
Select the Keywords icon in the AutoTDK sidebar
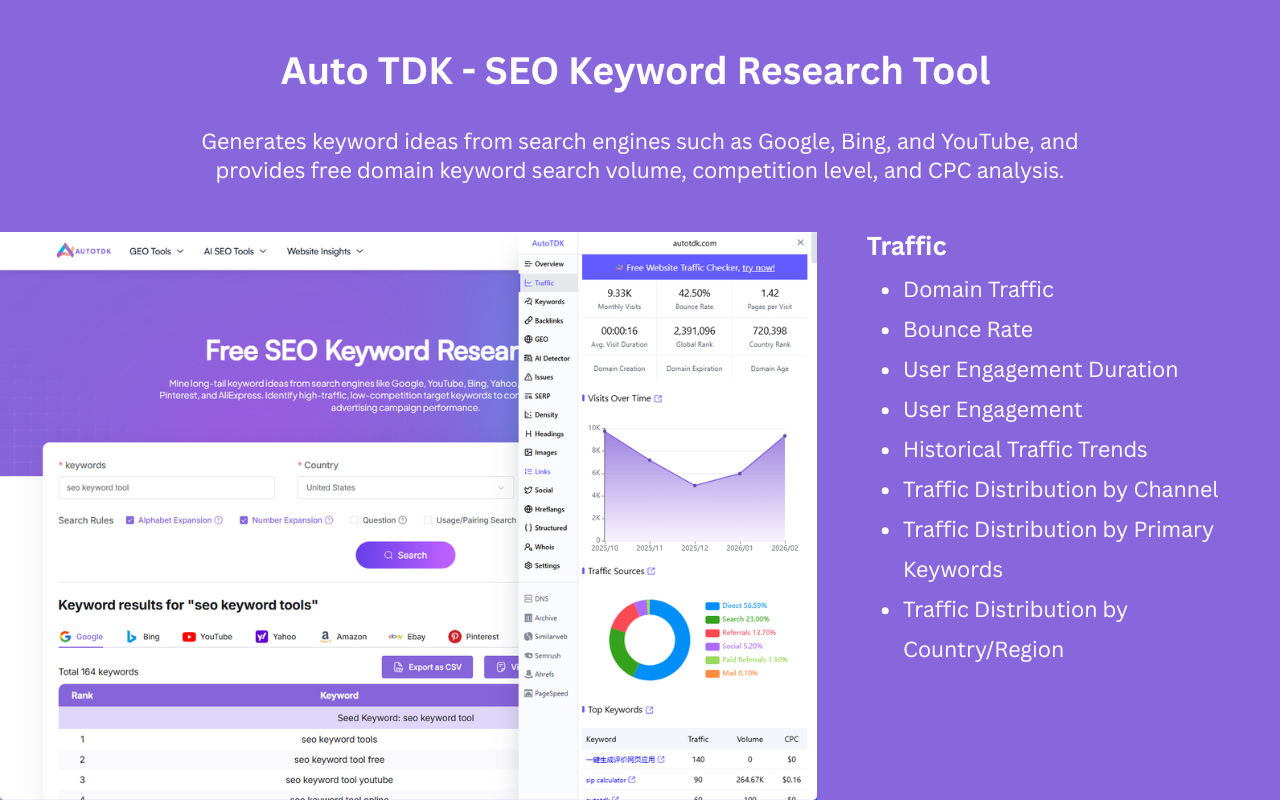tap(547, 301)
